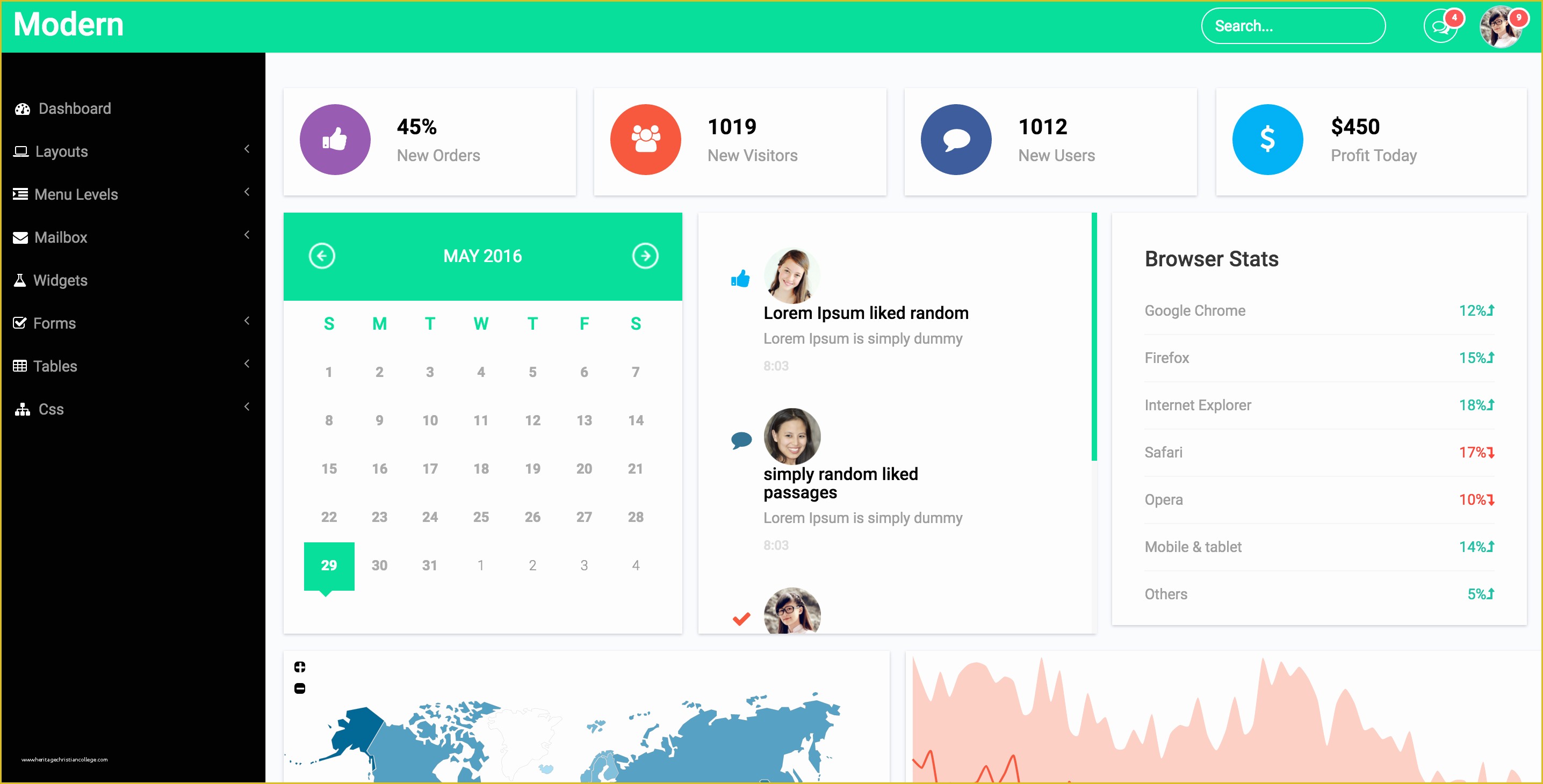The width and height of the screenshot is (1543, 784).
Task: Click the Profit Today dollar sign icon
Action: (x=1269, y=137)
